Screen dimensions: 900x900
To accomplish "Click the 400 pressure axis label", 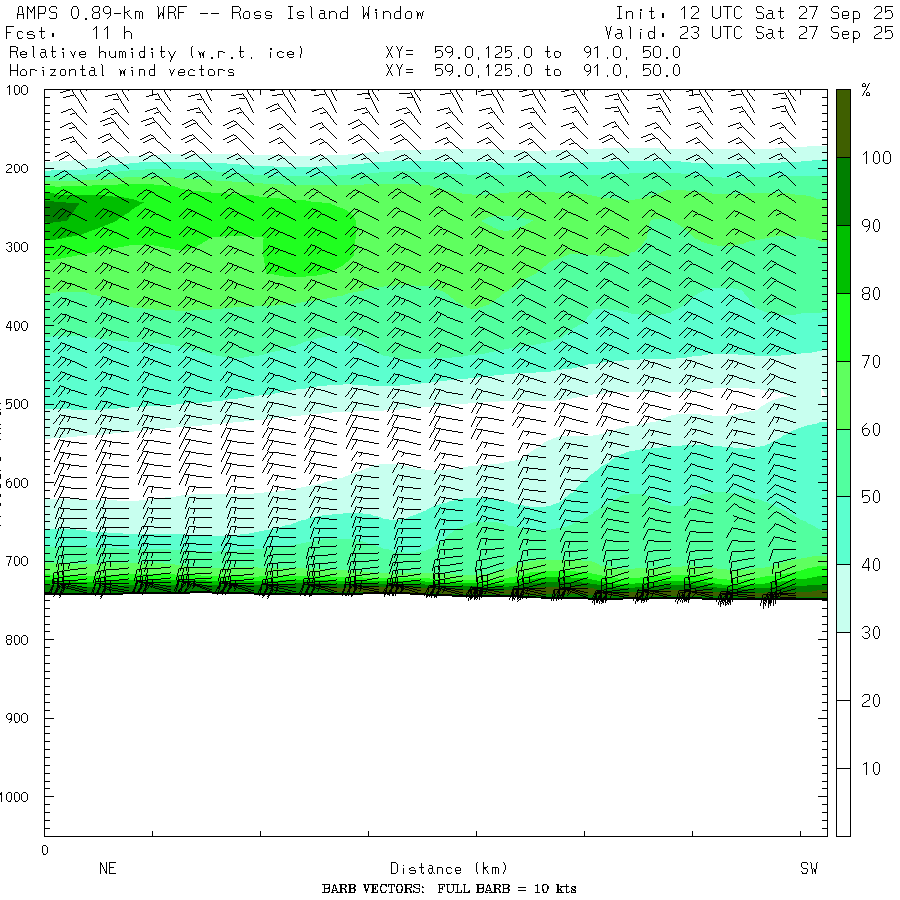I will [17, 326].
